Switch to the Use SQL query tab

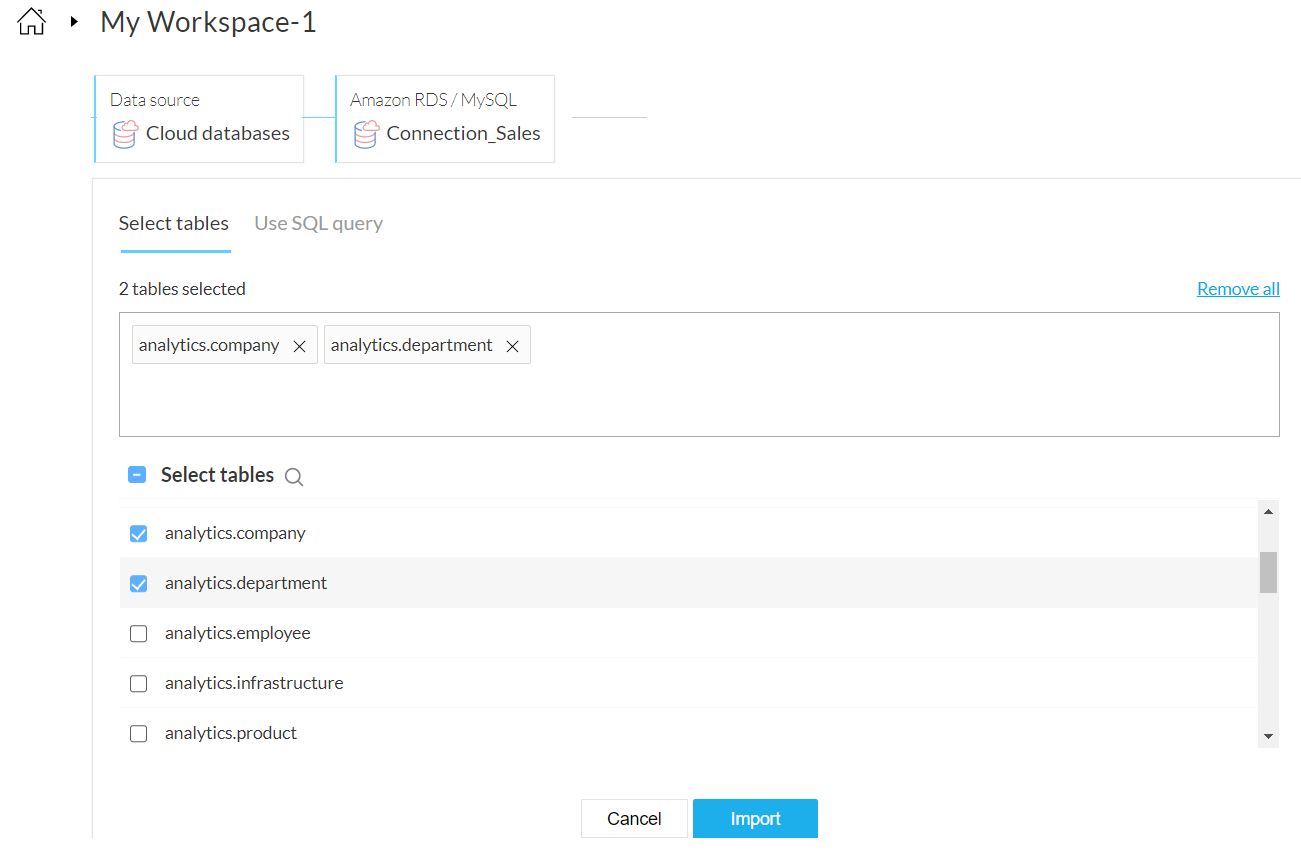[318, 224]
